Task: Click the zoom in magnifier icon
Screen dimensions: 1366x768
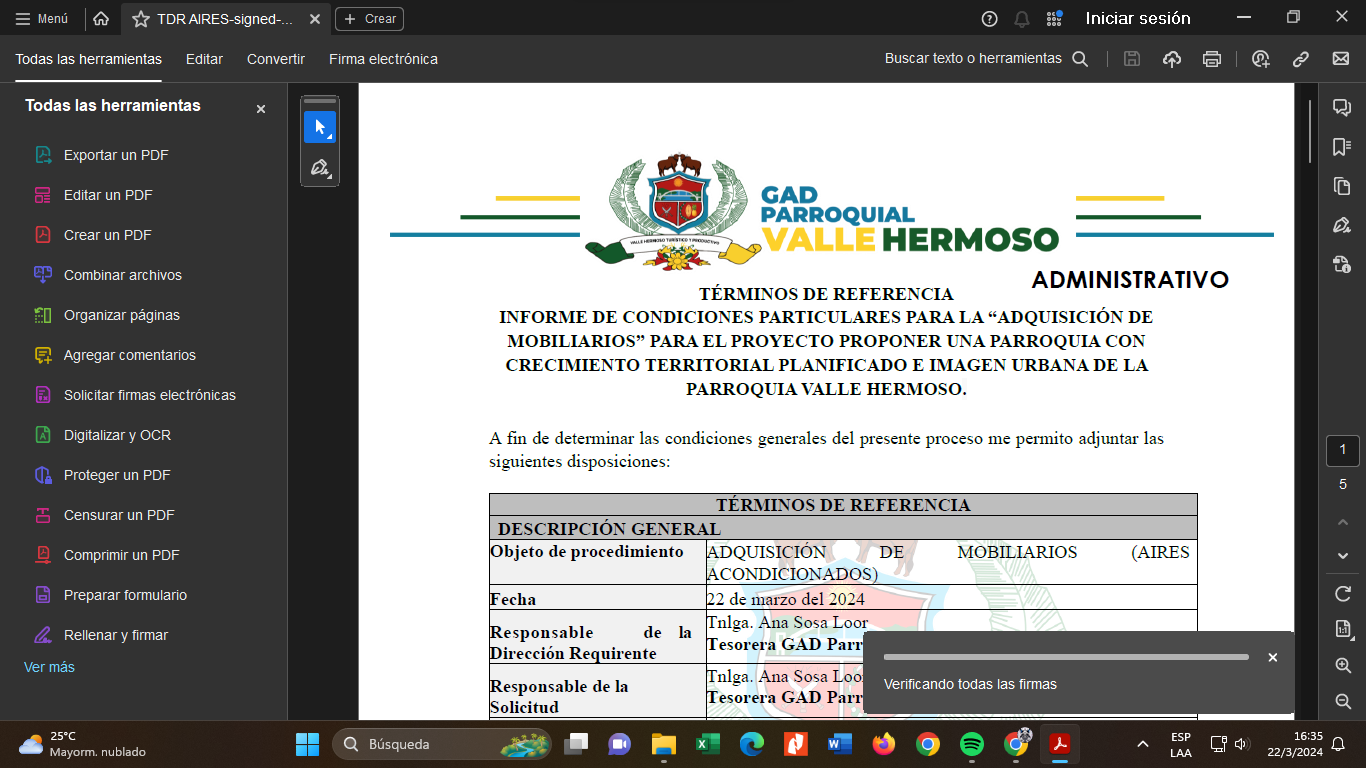Action: click(x=1343, y=665)
